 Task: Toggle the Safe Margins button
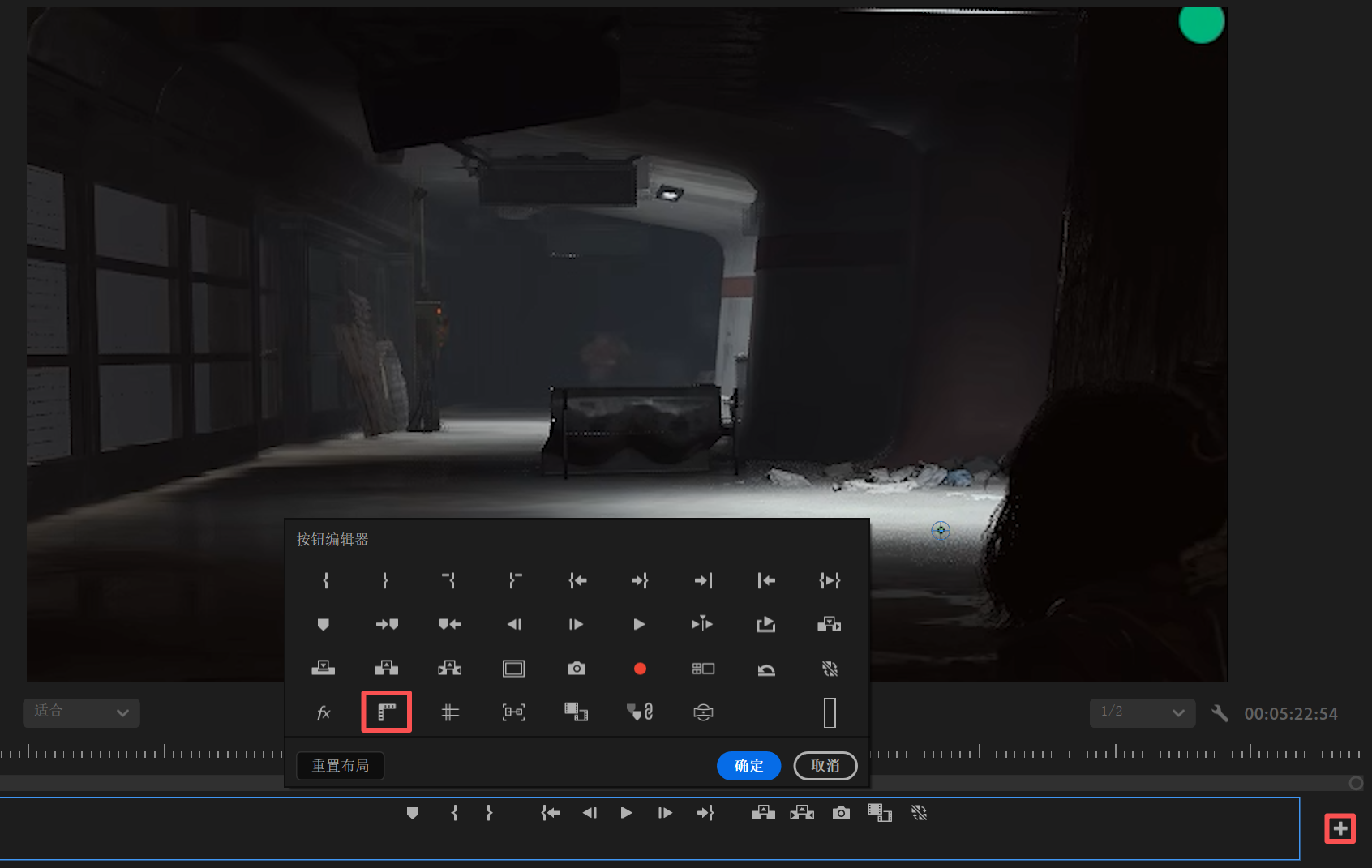tap(513, 669)
